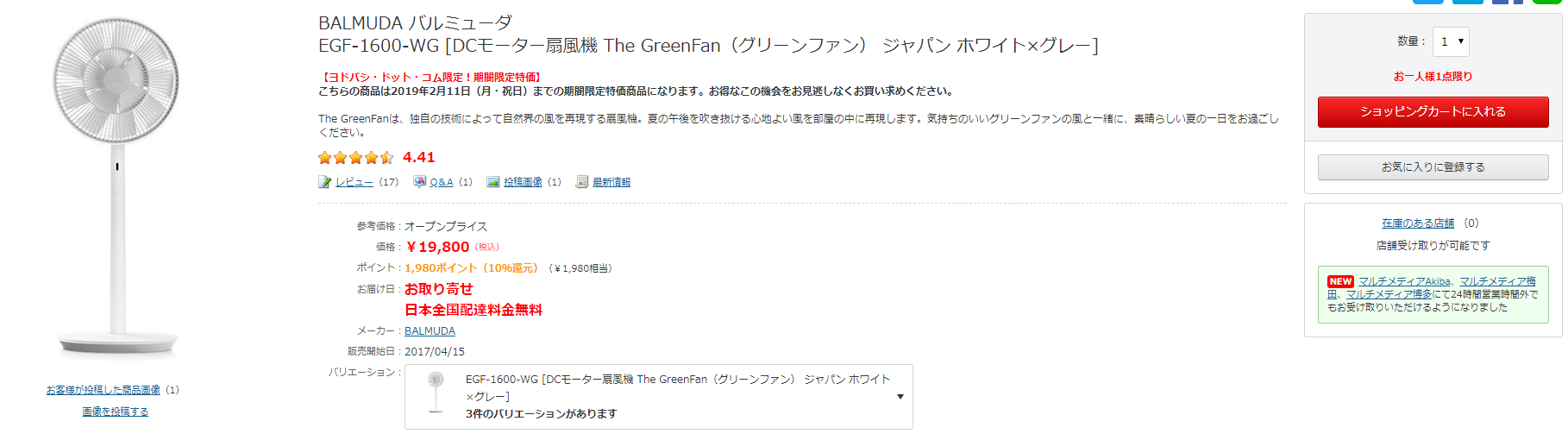Click the picture icon beside 投稿画像

[493, 182]
